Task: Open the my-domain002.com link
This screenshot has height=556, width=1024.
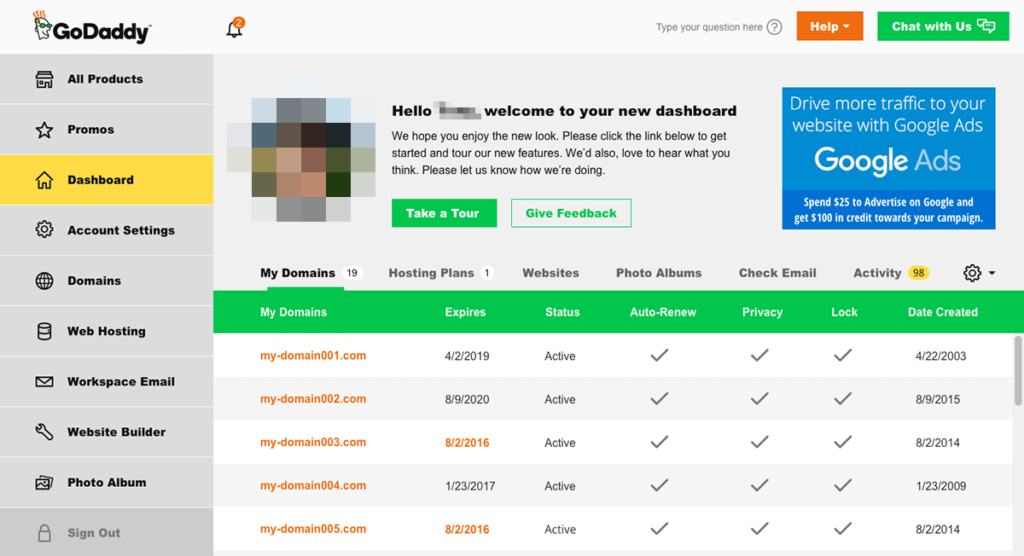Action: click(x=313, y=399)
